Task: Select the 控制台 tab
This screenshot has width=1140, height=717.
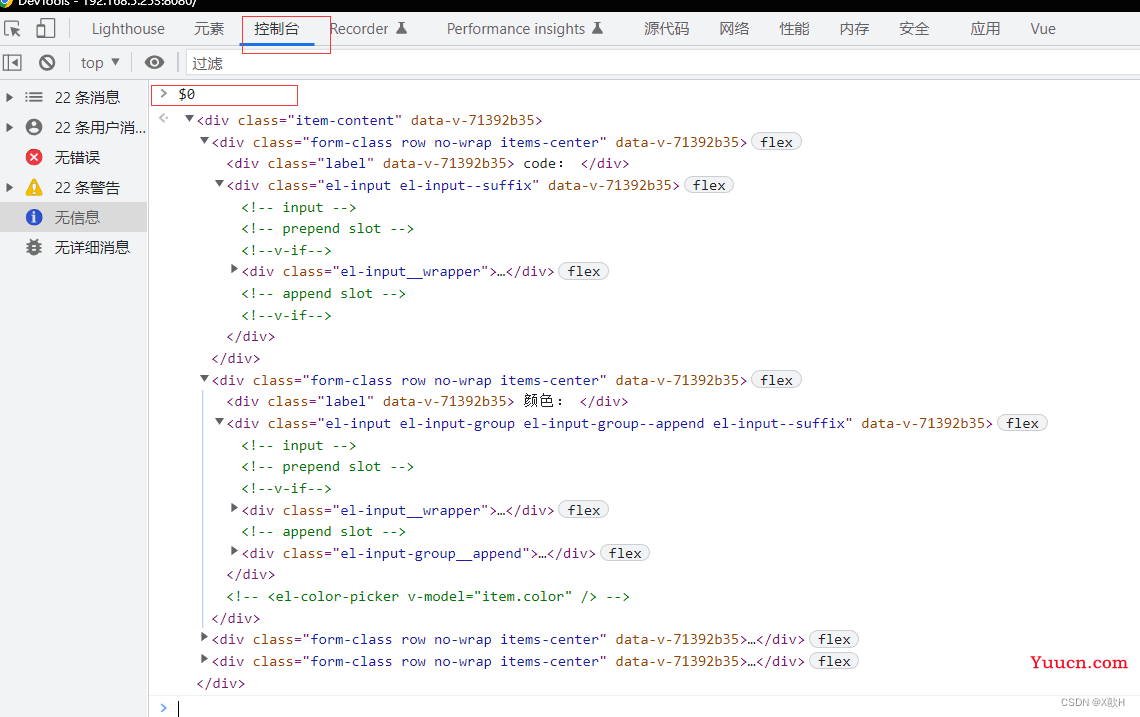Action: click(277, 29)
